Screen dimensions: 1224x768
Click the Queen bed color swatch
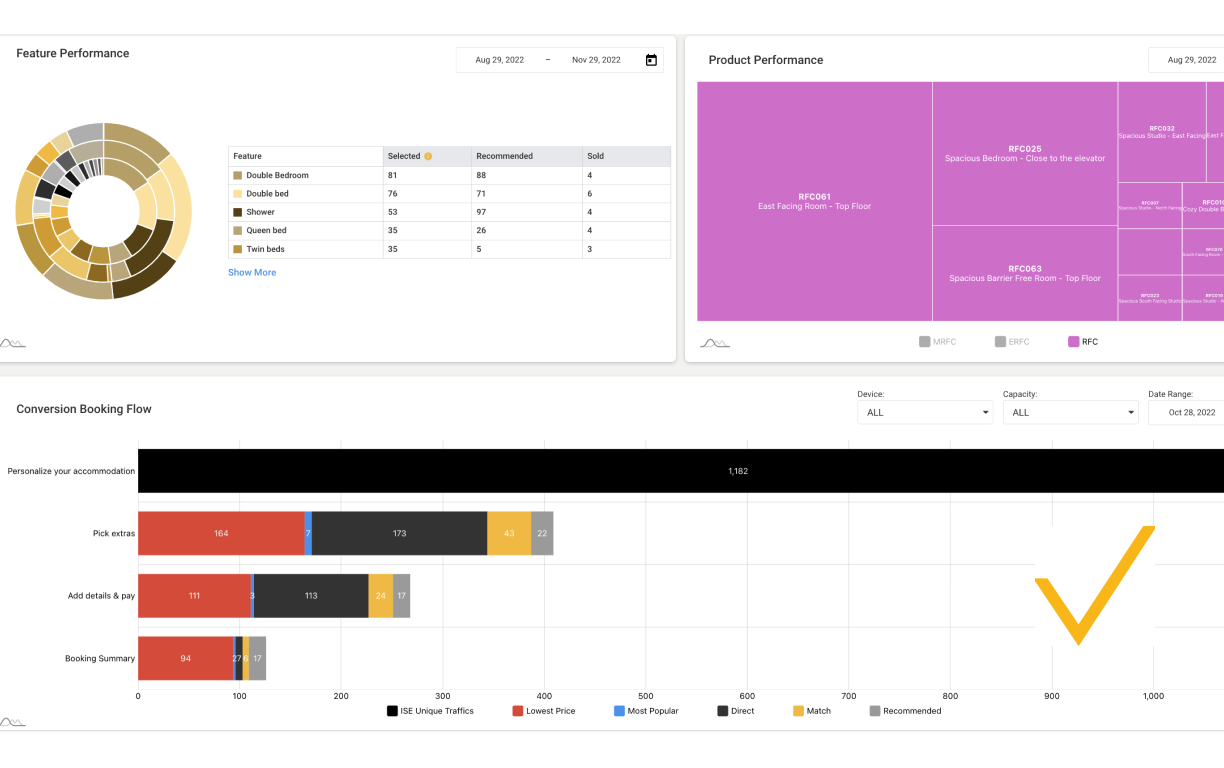point(237,230)
